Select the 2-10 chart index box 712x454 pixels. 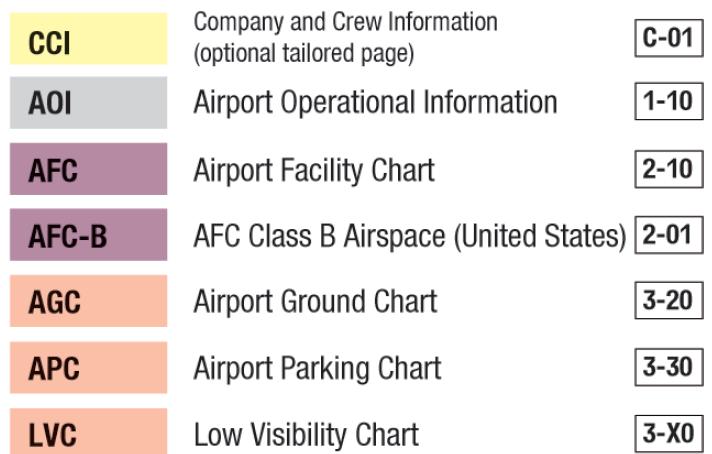(x=669, y=169)
